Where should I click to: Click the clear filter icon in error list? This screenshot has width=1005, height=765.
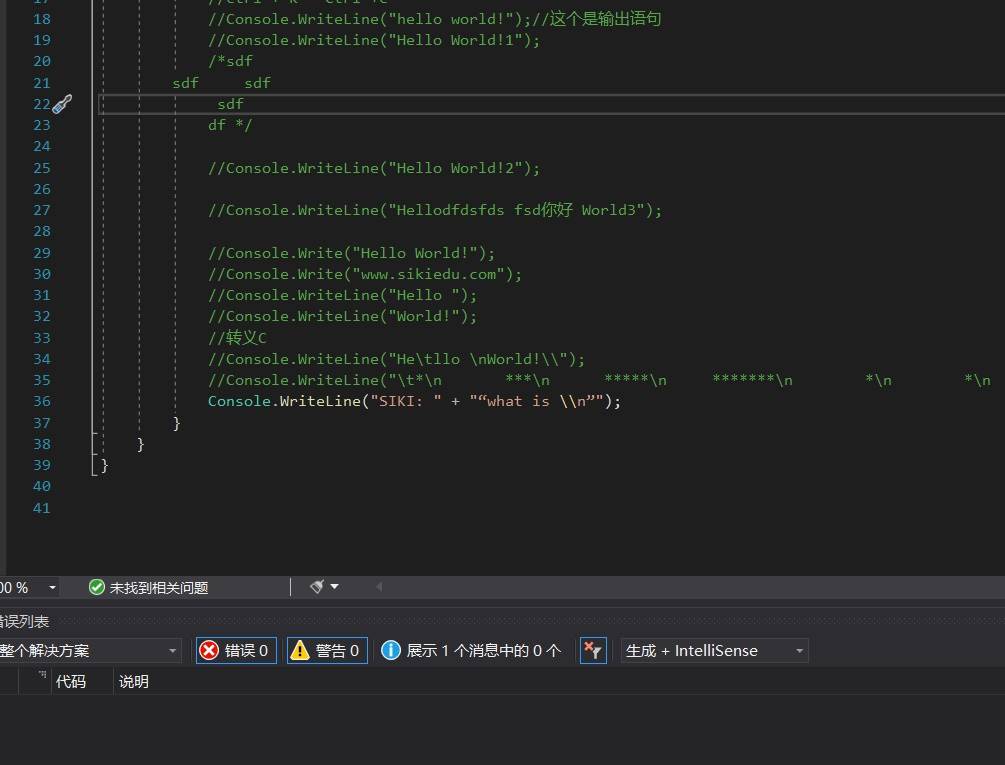tap(593, 651)
